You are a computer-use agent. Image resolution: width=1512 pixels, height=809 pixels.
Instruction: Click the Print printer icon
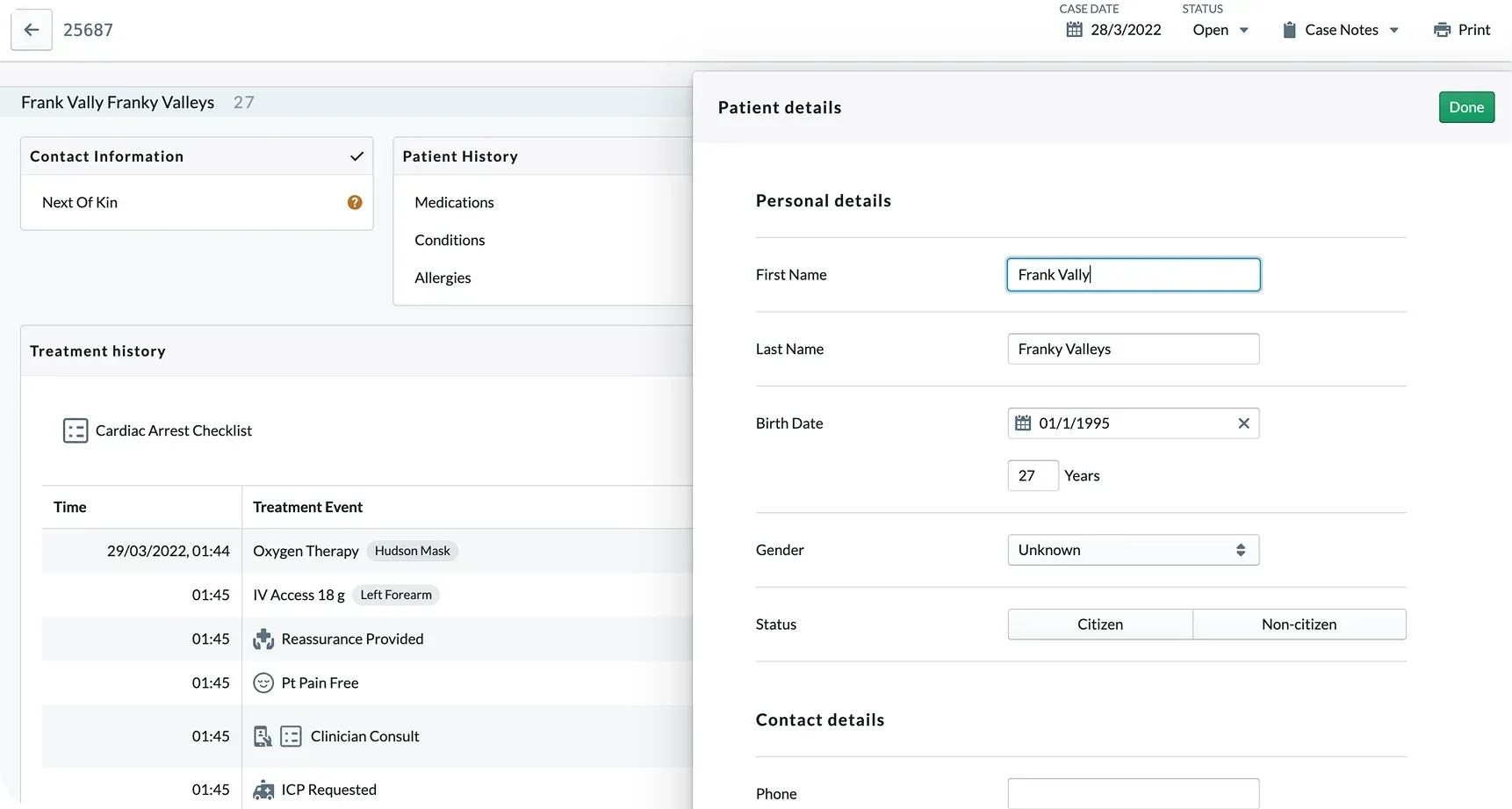[x=1442, y=30]
